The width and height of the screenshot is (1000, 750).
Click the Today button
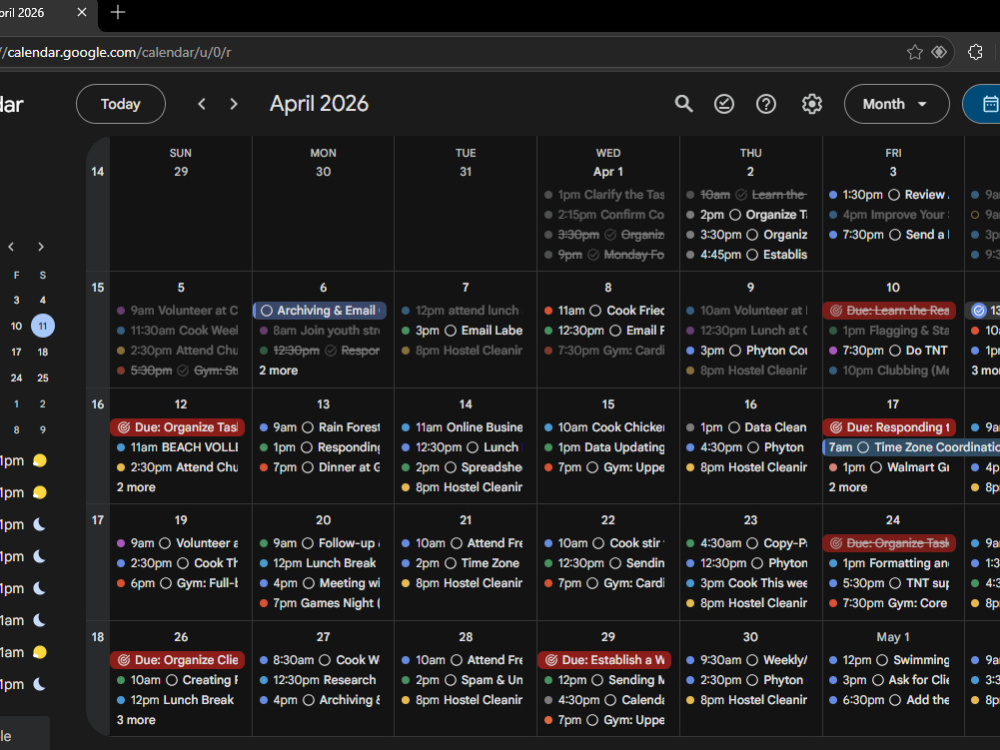(121, 104)
